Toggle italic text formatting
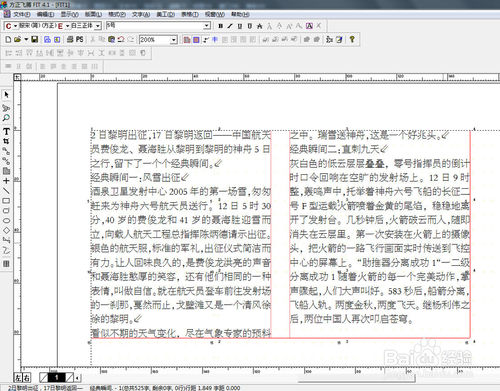 [x=230, y=26]
